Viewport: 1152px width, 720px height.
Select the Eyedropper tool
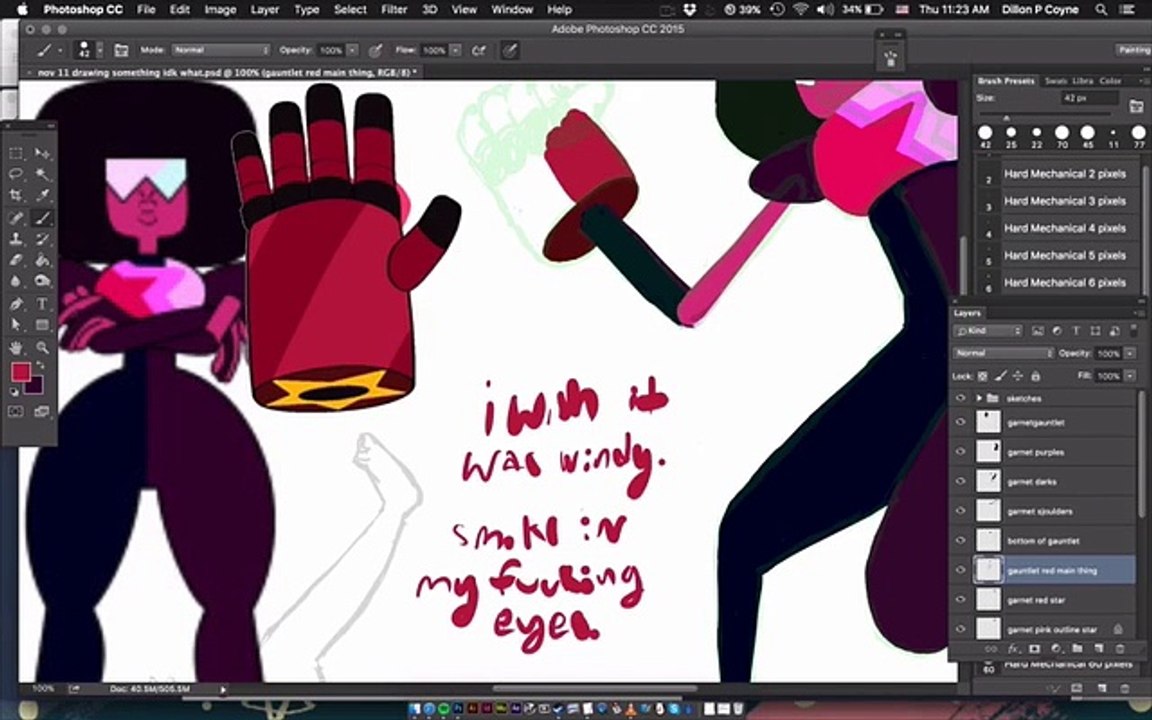[x=43, y=195]
